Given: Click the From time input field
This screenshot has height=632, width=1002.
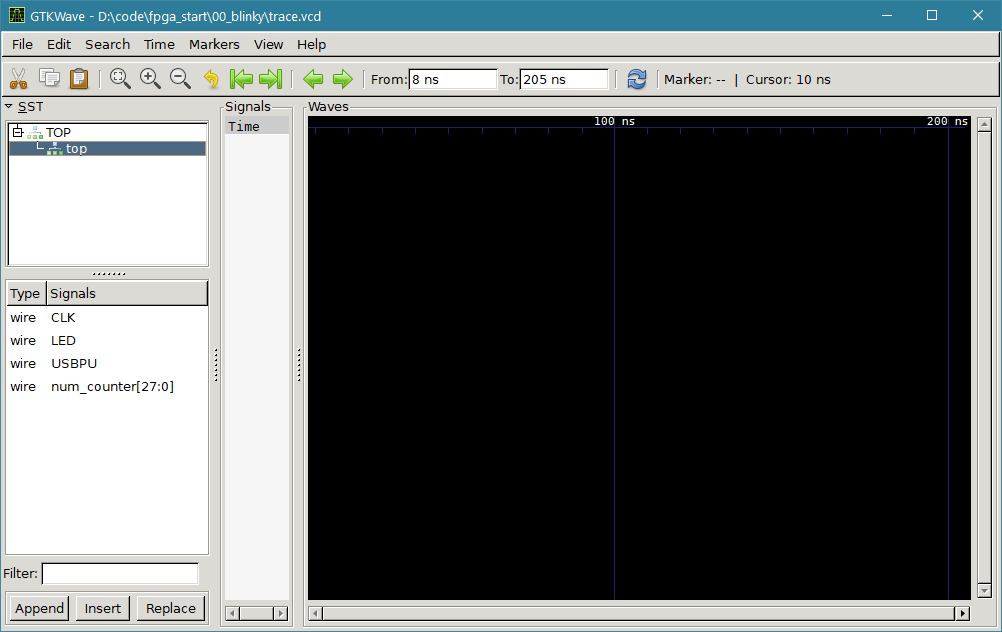Looking at the screenshot, I should coord(452,79).
